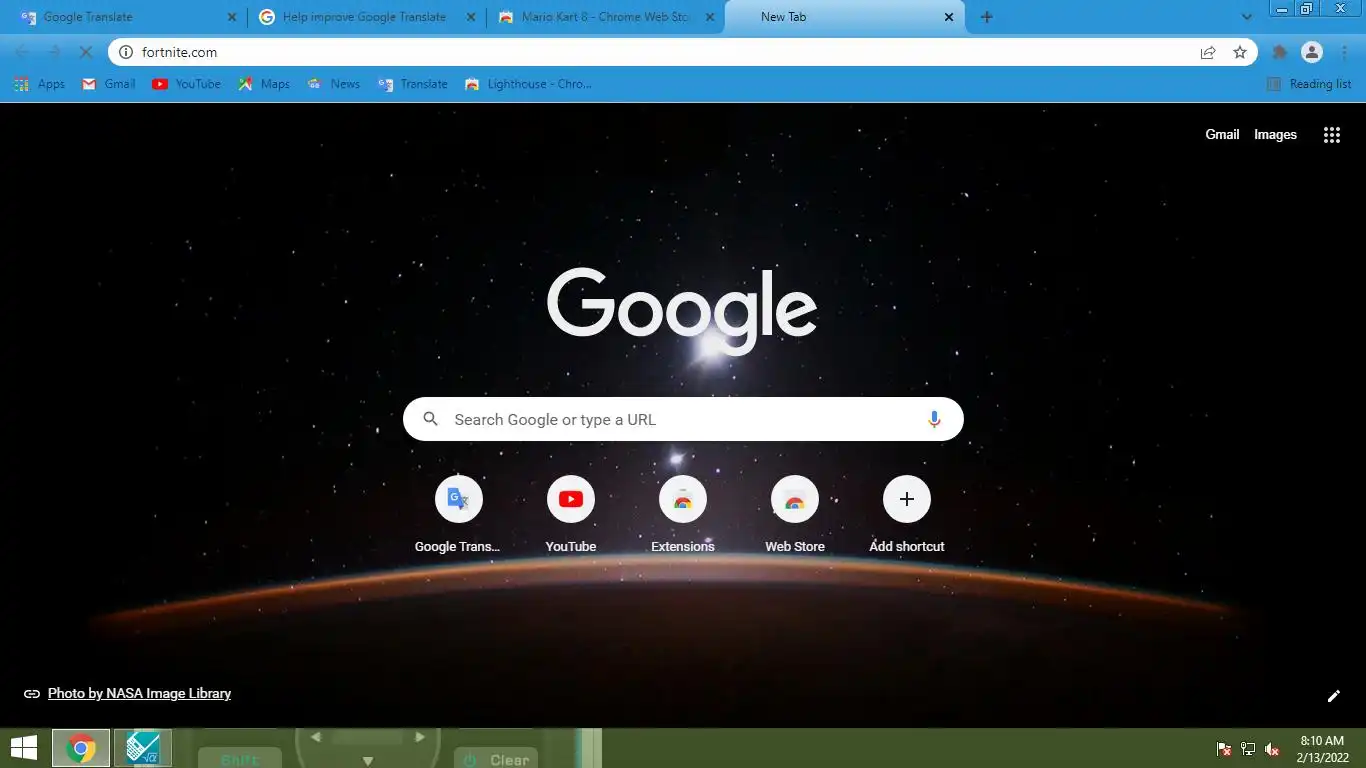Open the Windows Start menu
1366x768 pixels.
pos(24,748)
